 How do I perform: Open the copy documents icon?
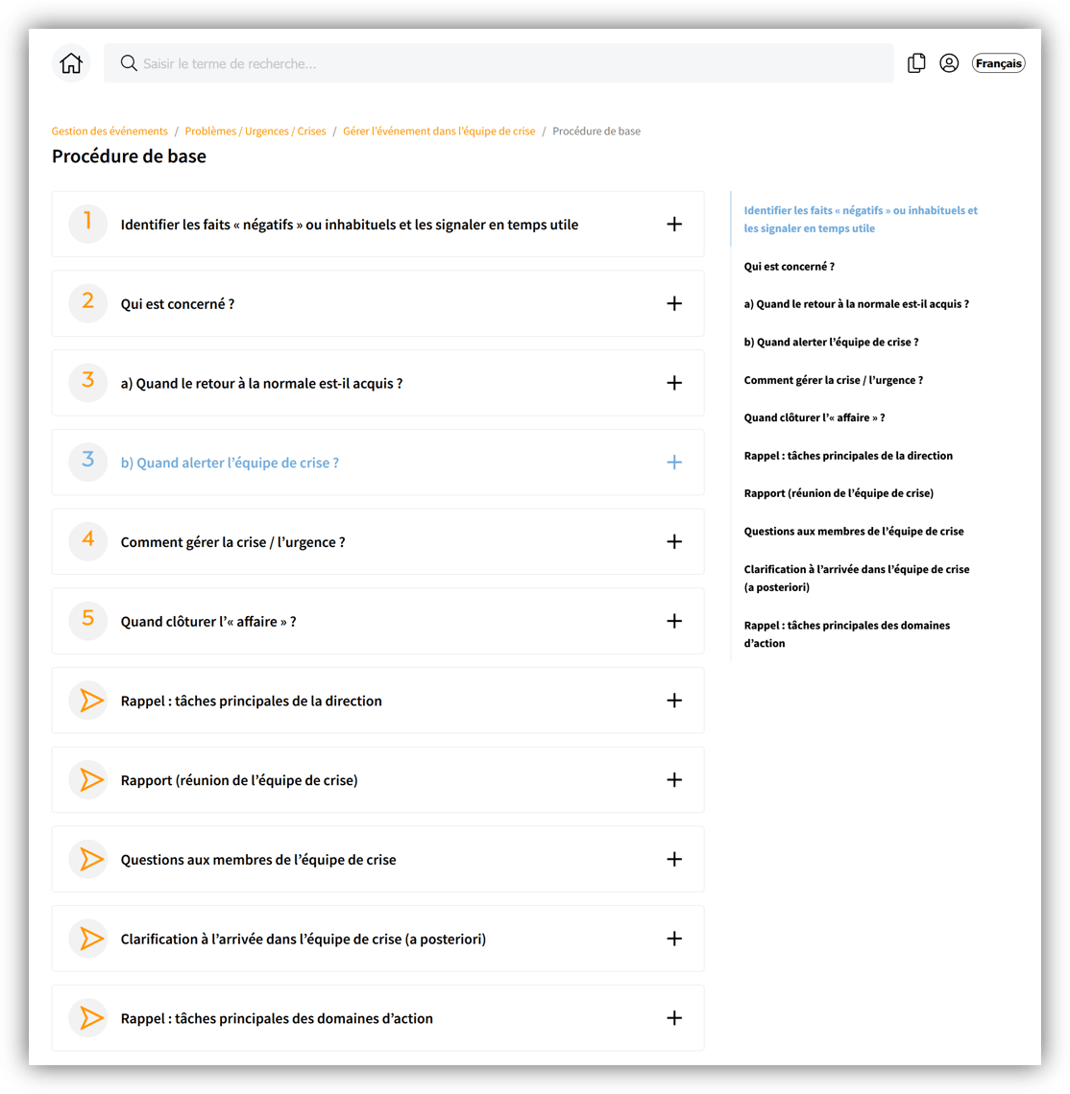pos(916,64)
